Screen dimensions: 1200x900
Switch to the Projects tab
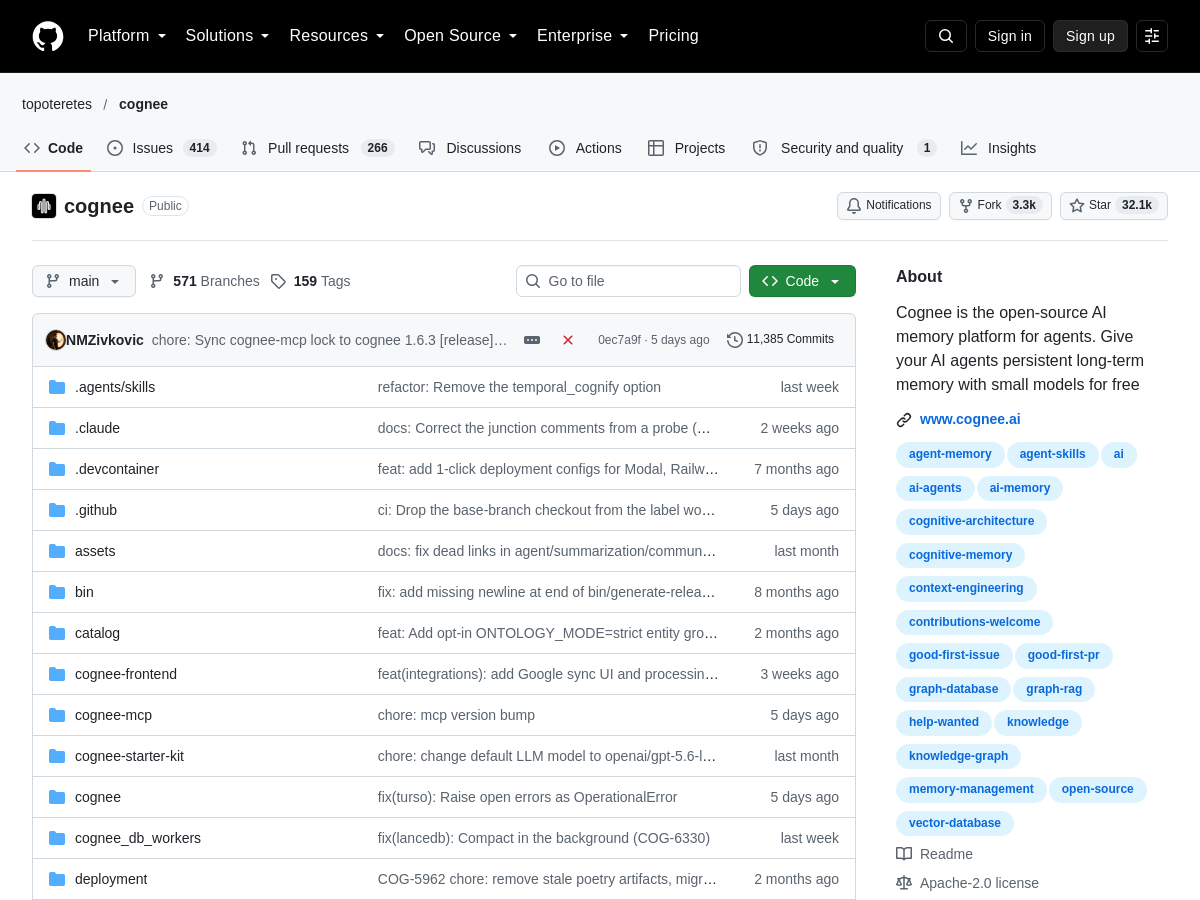[686, 148]
